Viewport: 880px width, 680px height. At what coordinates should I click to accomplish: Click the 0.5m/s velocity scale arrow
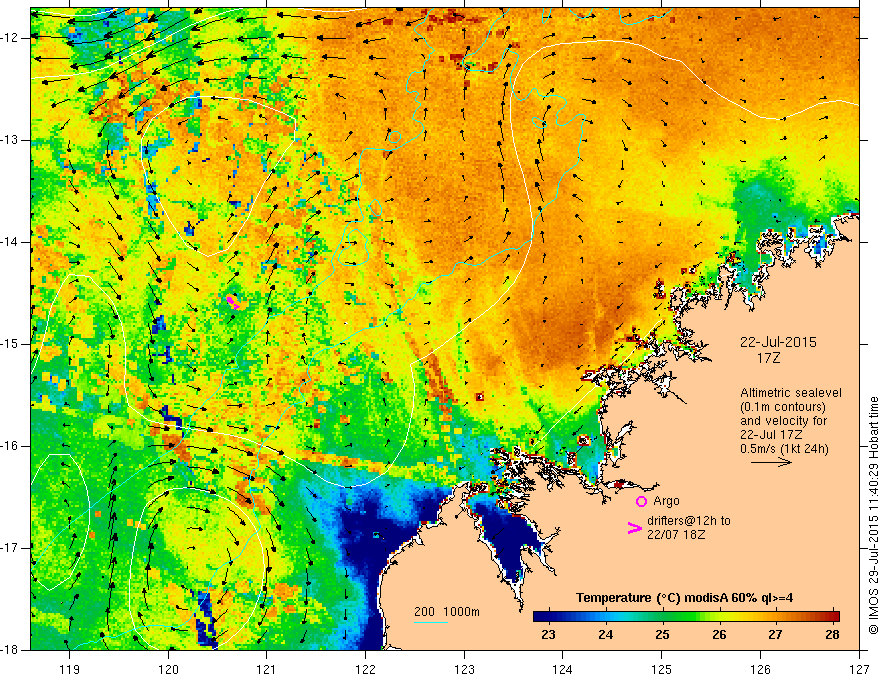[x=771, y=462]
